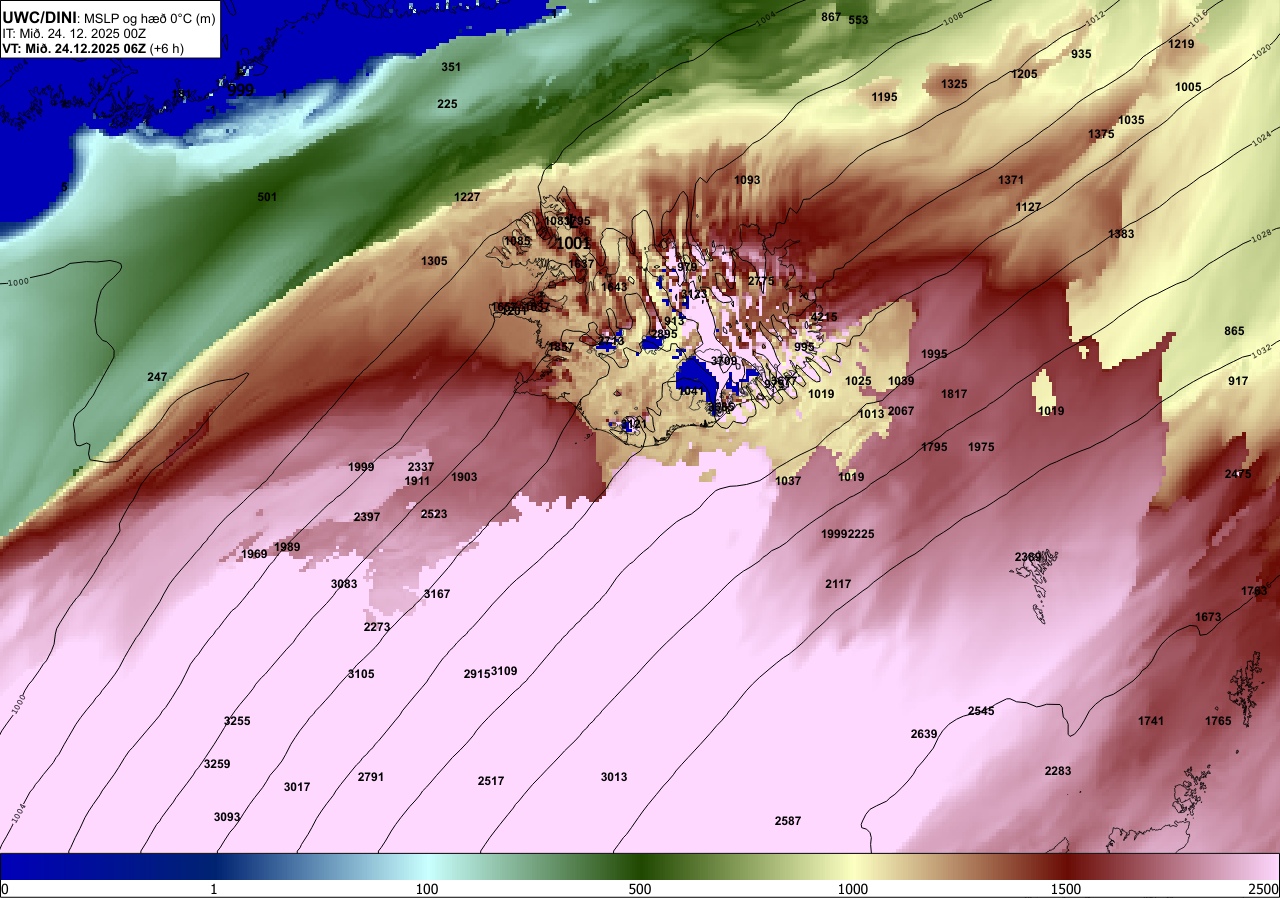Click the 865 height value
Image resolution: width=1280 pixels, height=898 pixels.
[1234, 331]
